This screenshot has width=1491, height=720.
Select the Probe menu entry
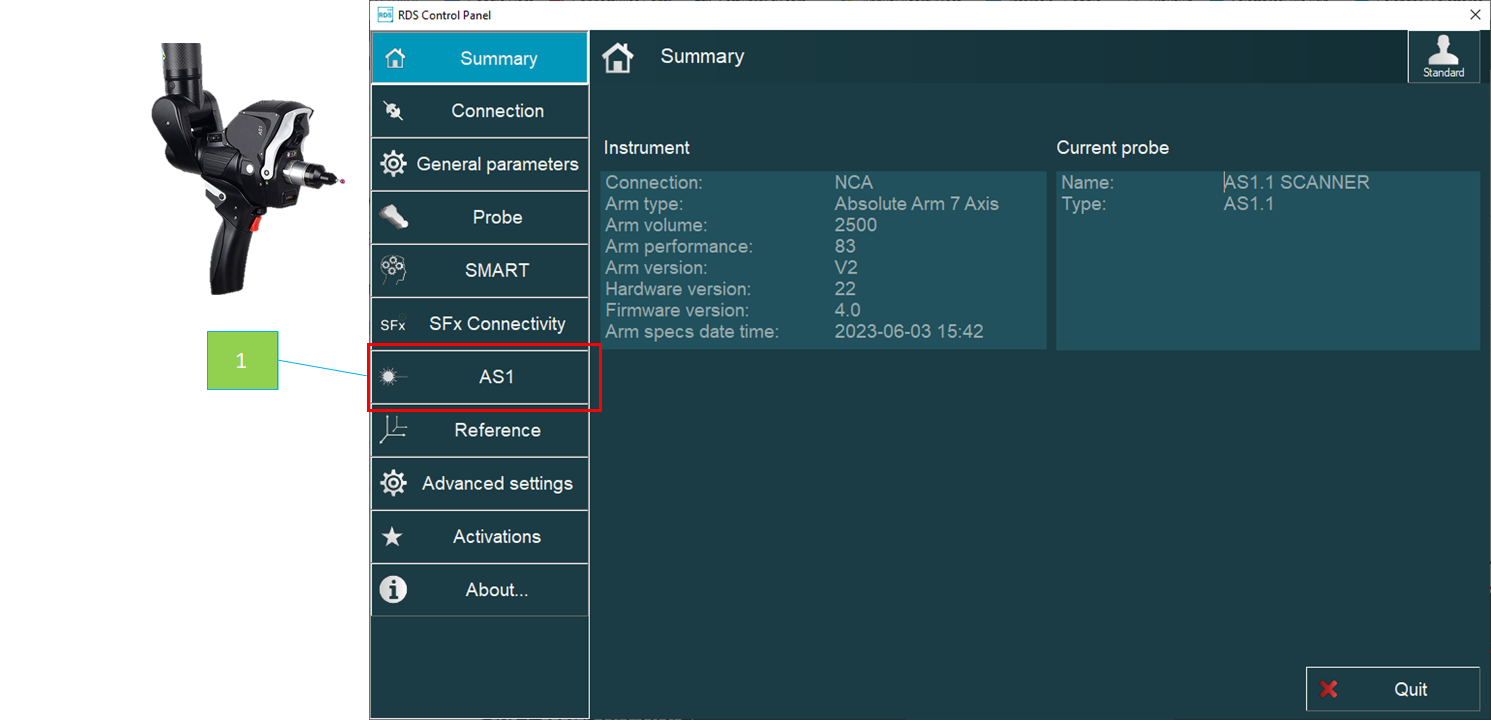coord(479,217)
